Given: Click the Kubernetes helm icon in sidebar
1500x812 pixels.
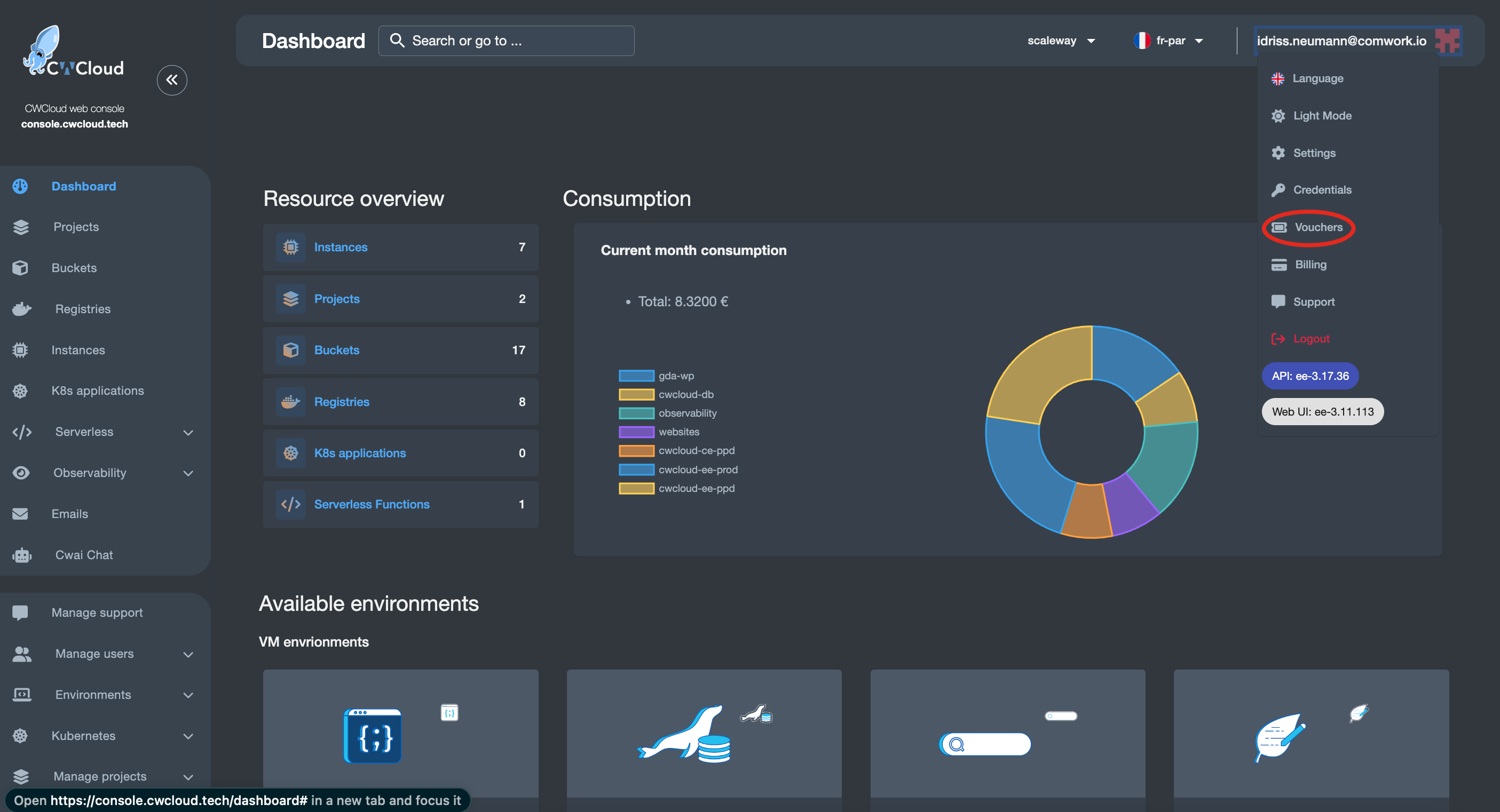Looking at the screenshot, I should 20,736.
